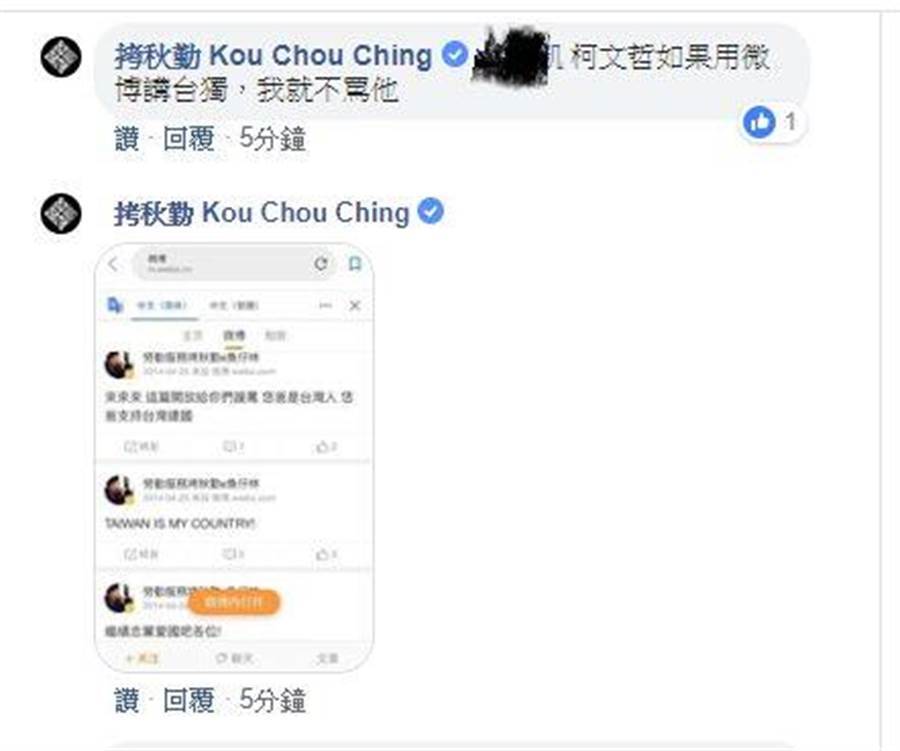
Task: Open the first commenter's profile avatar
Action: (x=61, y=57)
